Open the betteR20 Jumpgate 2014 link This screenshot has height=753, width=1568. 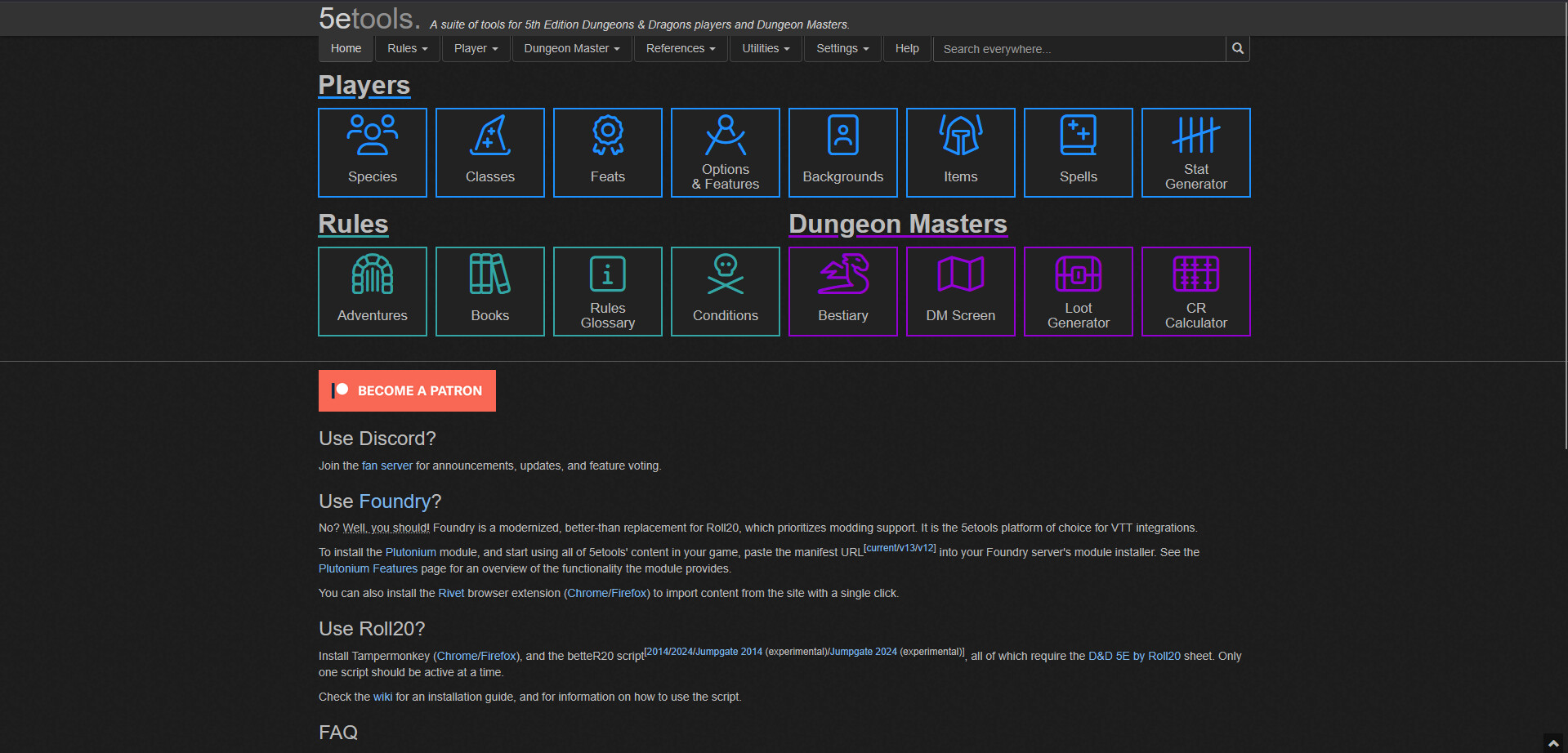pyautogui.click(x=729, y=652)
